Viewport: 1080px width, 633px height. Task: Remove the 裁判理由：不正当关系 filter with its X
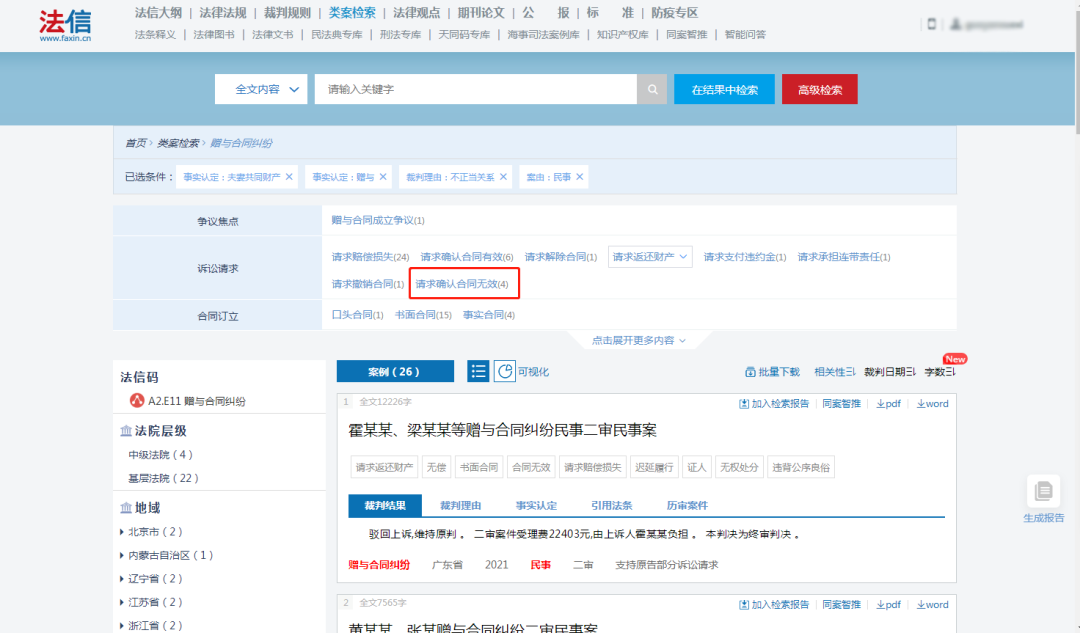(x=503, y=177)
